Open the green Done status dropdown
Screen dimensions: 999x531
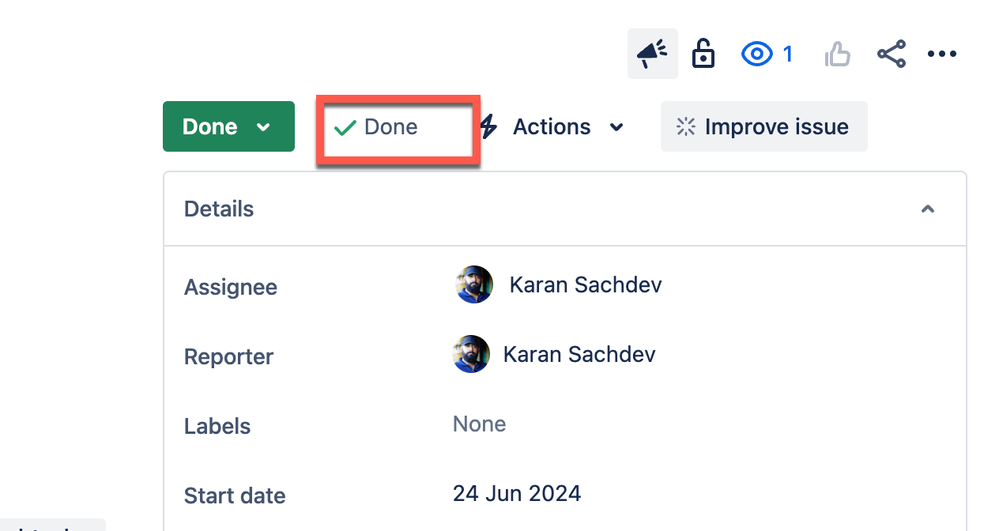(x=229, y=126)
